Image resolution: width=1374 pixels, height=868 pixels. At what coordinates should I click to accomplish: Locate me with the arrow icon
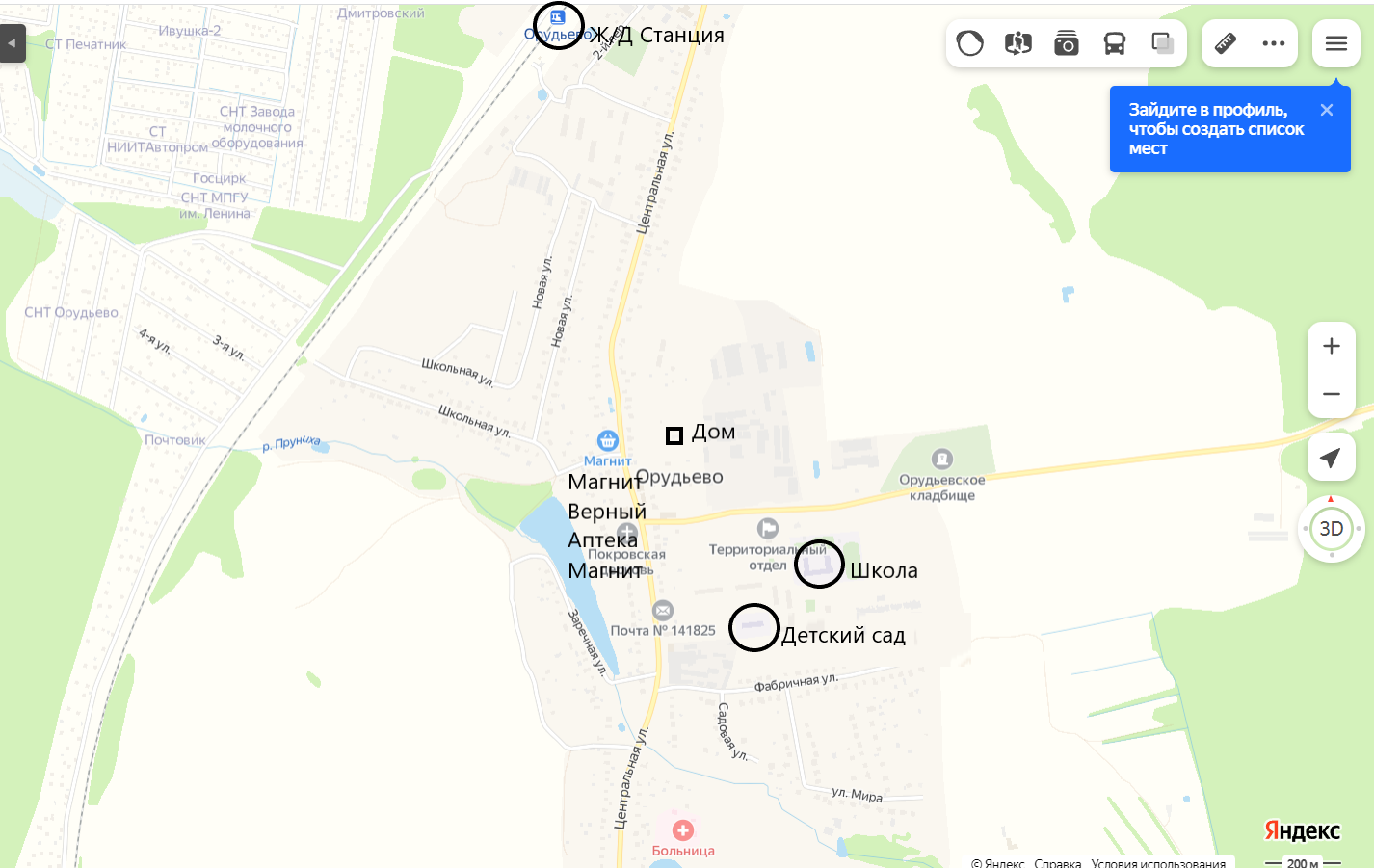tap(1332, 458)
